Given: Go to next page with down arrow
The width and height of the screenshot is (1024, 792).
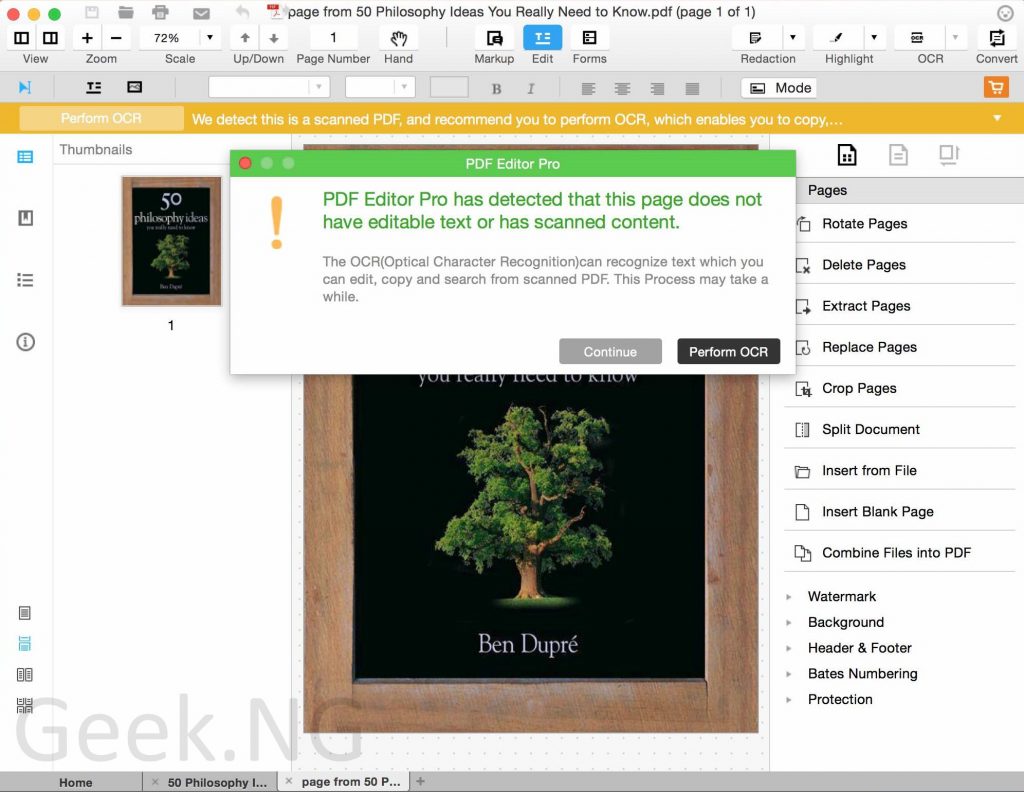Looking at the screenshot, I should (x=274, y=38).
